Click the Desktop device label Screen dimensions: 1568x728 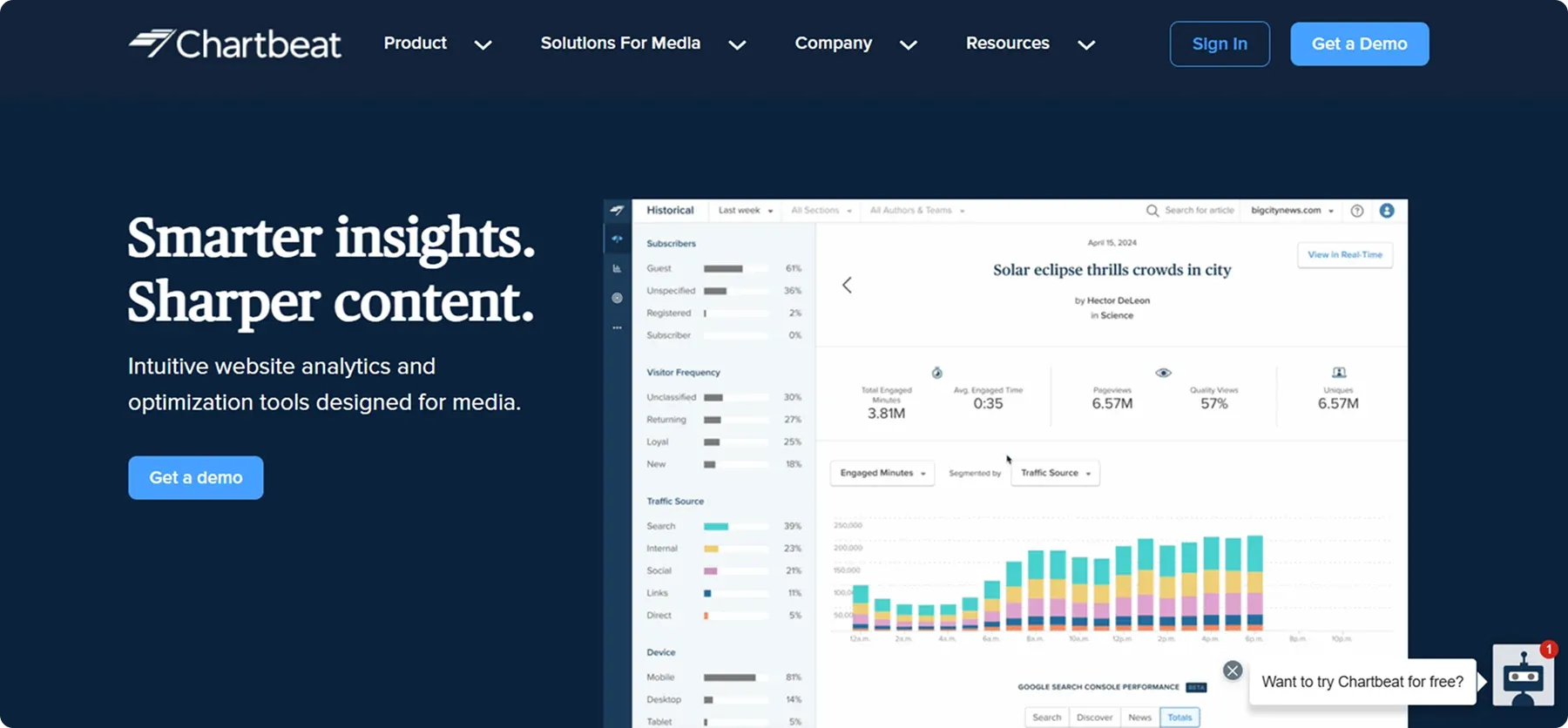click(664, 700)
